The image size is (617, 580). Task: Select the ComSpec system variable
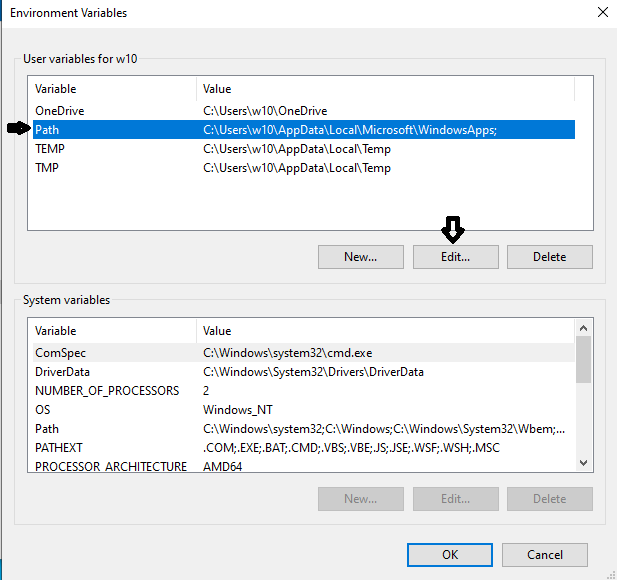[x=304, y=353]
